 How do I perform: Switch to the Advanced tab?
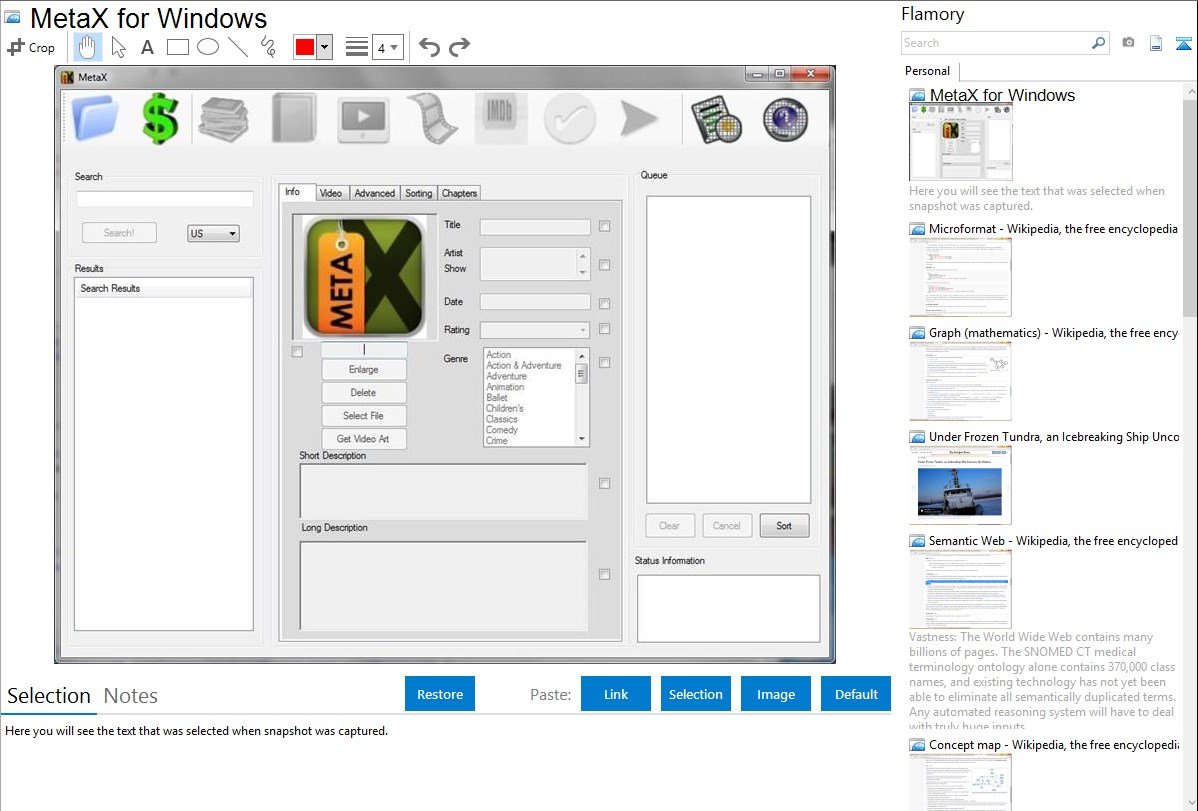pyautogui.click(x=374, y=193)
